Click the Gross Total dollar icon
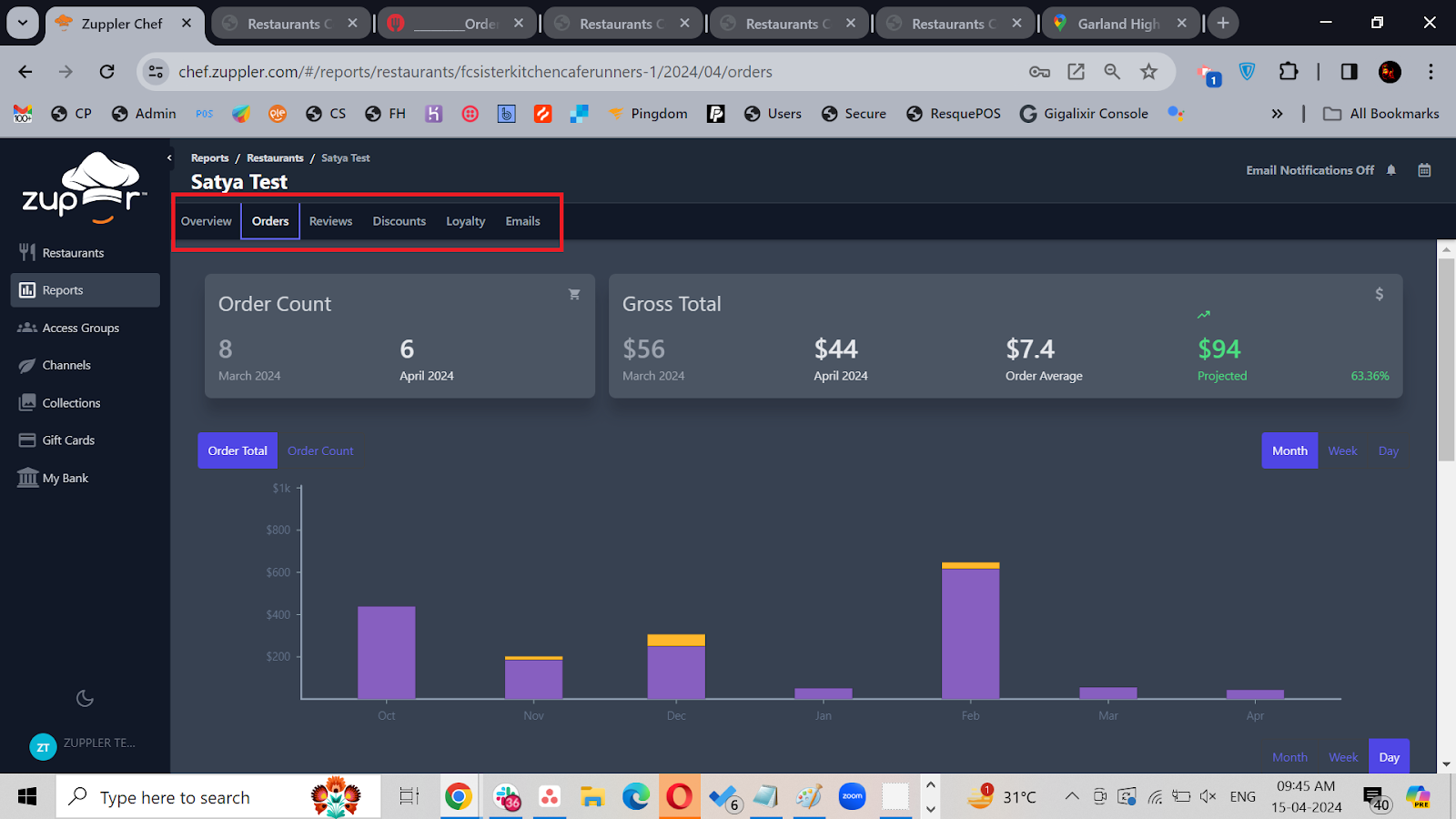The width and height of the screenshot is (1456, 819). (1380, 294)
